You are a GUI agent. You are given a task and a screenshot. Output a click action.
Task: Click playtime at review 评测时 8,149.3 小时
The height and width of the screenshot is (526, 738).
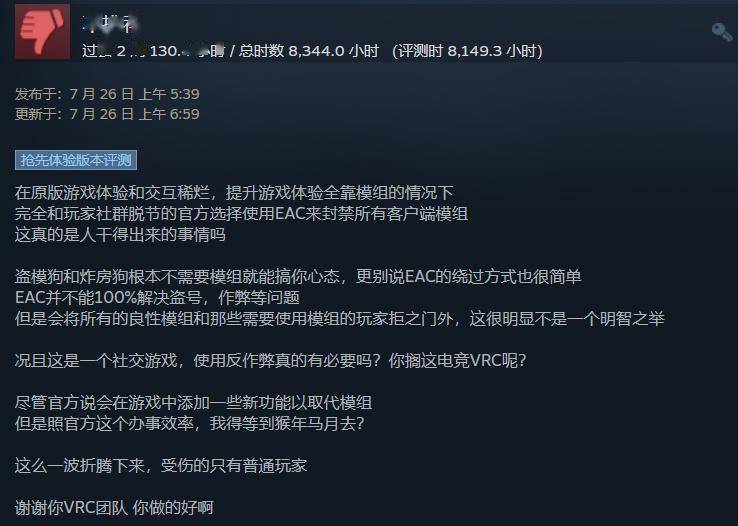(x=467, y=51)
